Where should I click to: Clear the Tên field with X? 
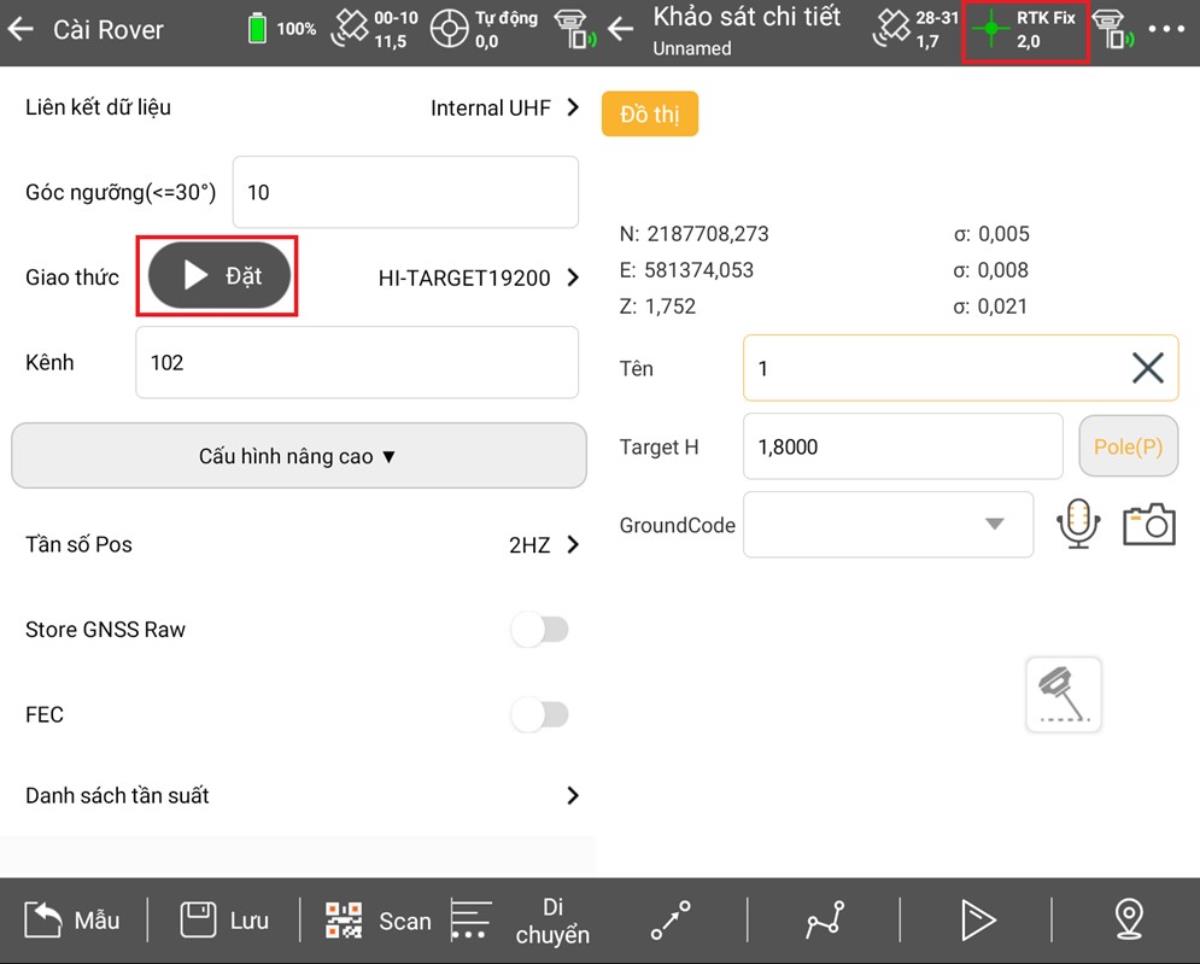(x=1147, y=369)
